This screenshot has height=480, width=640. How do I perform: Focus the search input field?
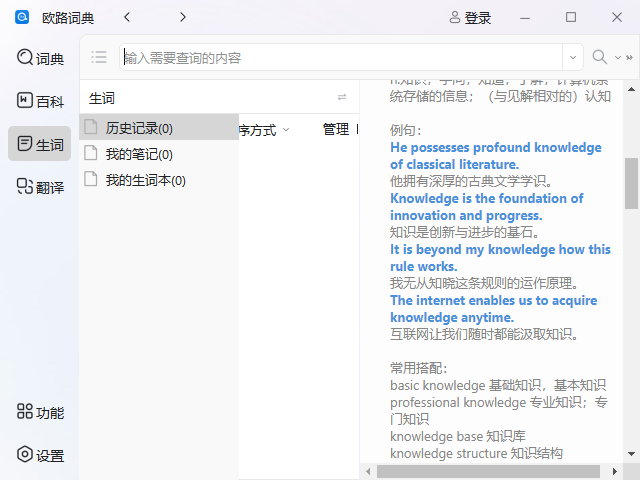(x=342, y=58)
